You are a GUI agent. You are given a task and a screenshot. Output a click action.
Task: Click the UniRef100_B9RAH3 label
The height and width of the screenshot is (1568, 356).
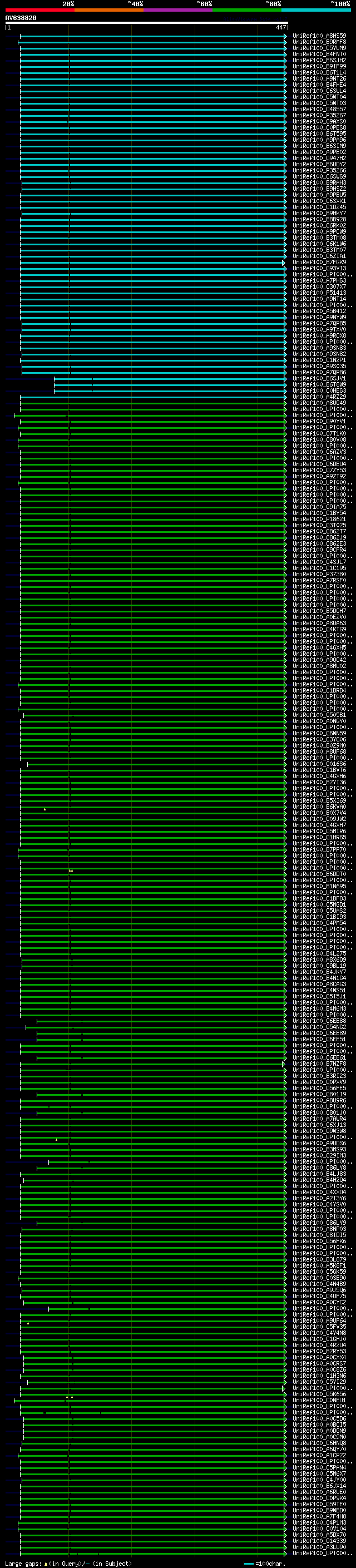[x=319, y=182]
